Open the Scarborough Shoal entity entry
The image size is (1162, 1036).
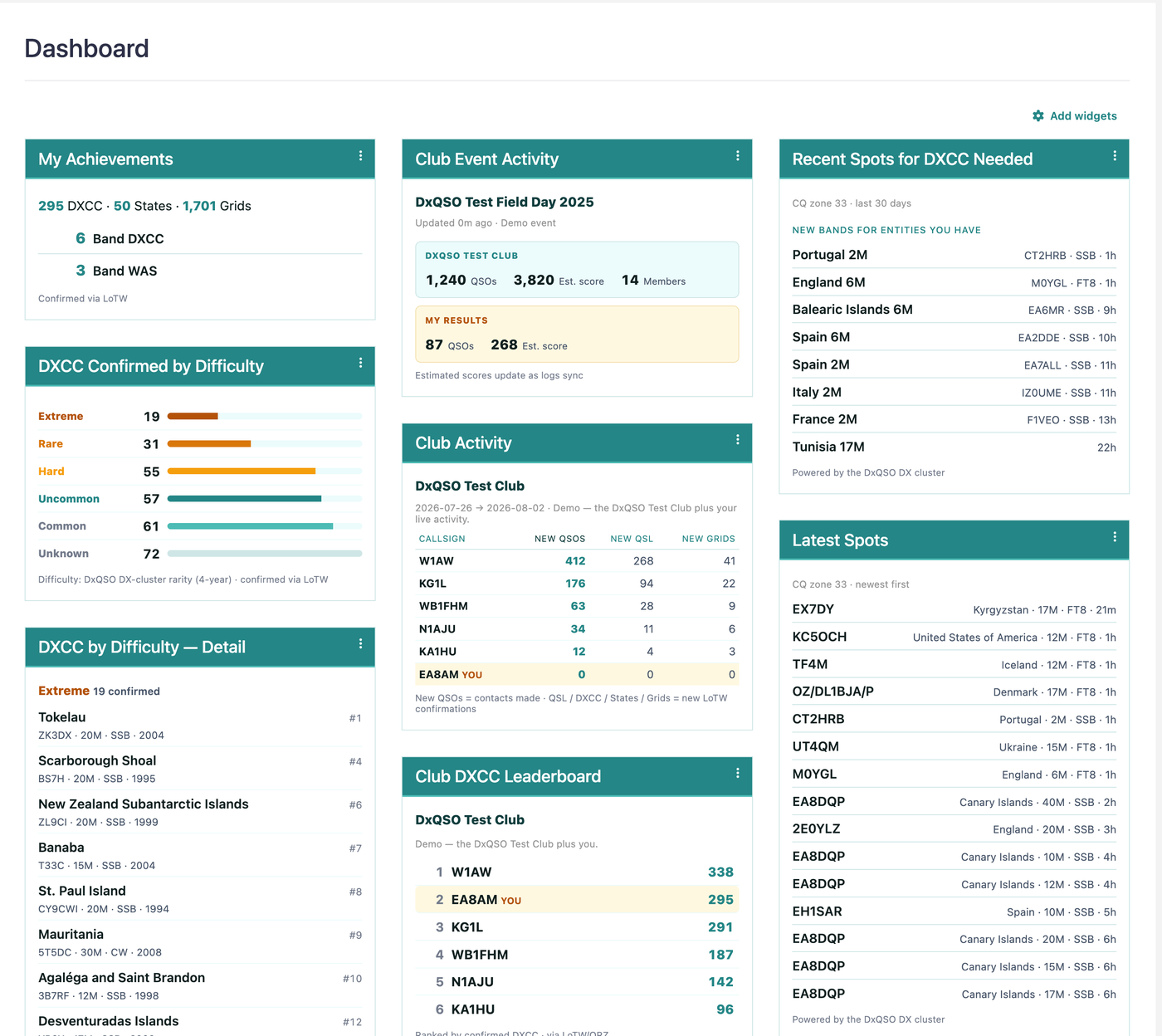200,769
